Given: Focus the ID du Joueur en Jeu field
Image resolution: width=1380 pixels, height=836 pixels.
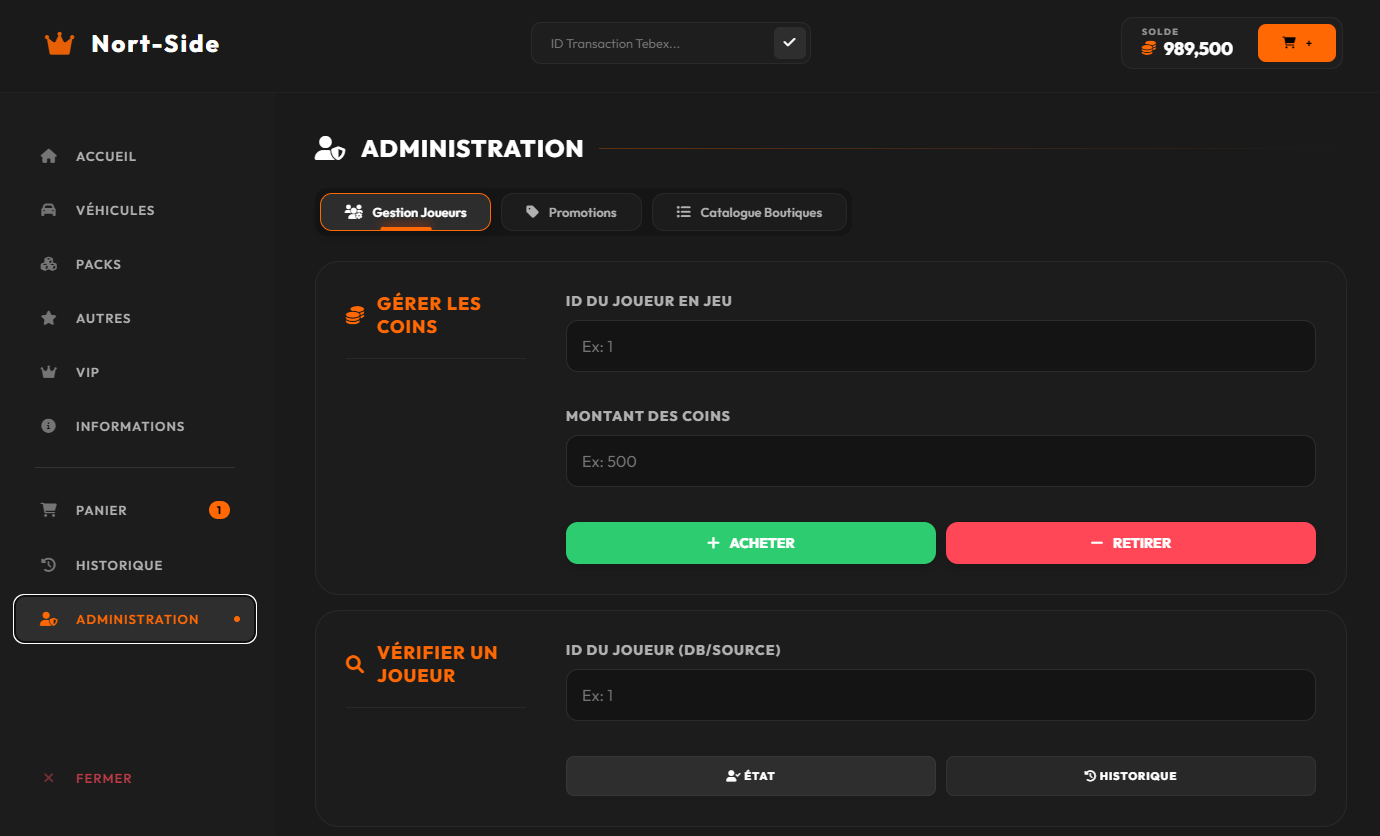Looking at the screenshot, I should (941, 346).
